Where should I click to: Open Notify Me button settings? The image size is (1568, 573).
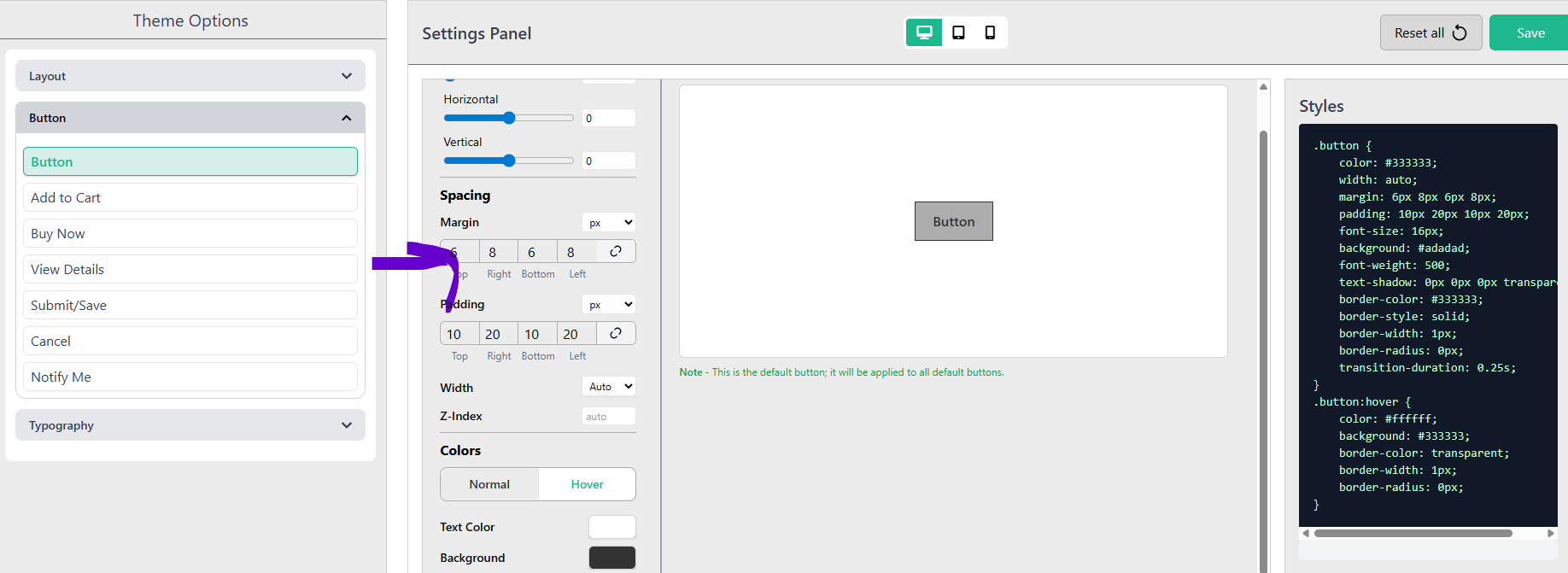click(190, 377)
